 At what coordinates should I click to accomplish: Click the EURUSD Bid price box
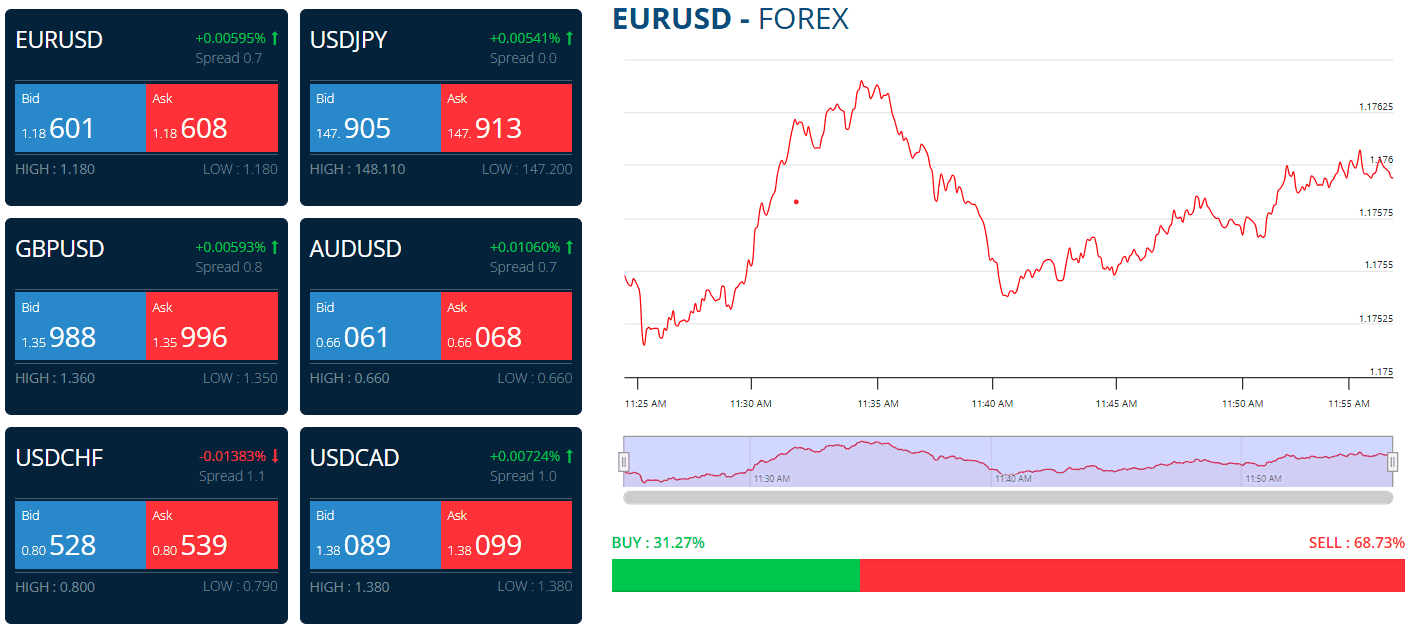click(x=80, y=117)
